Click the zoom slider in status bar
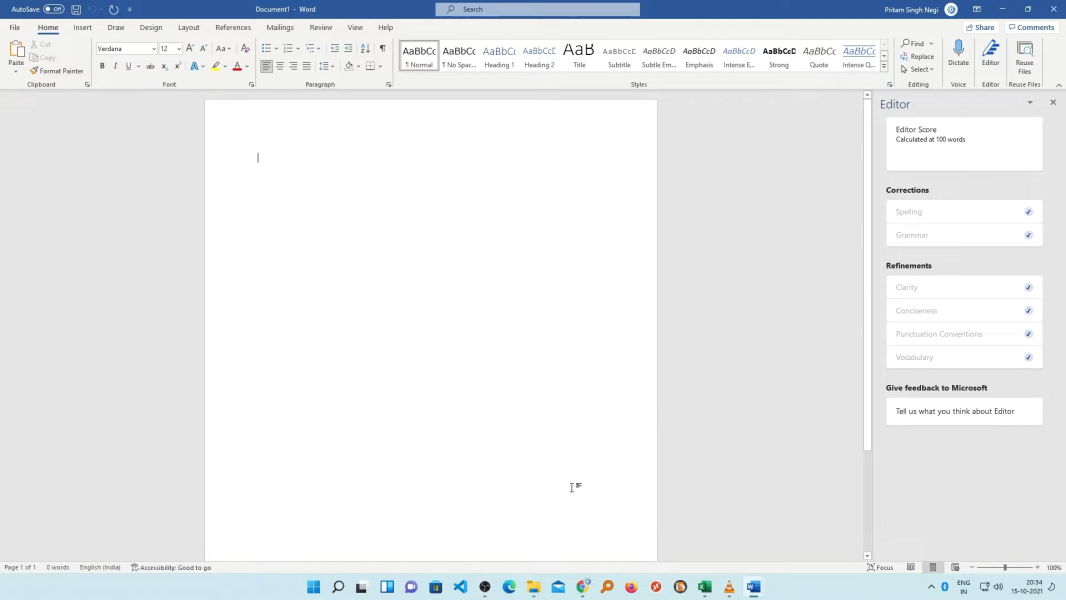 pyautogui.click(x=1005, y=567)
